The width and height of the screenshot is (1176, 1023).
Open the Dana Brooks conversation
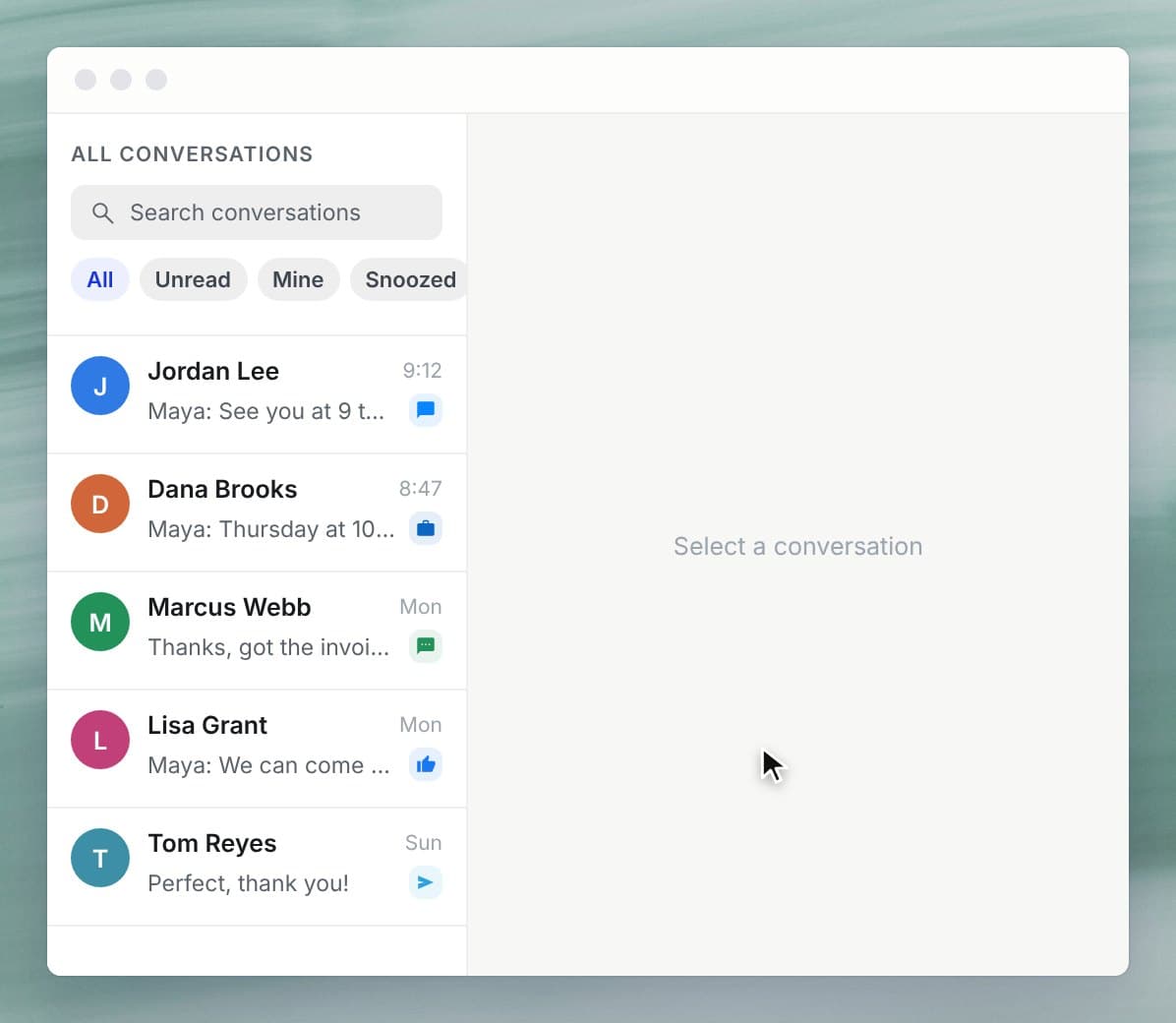(257, 512)
